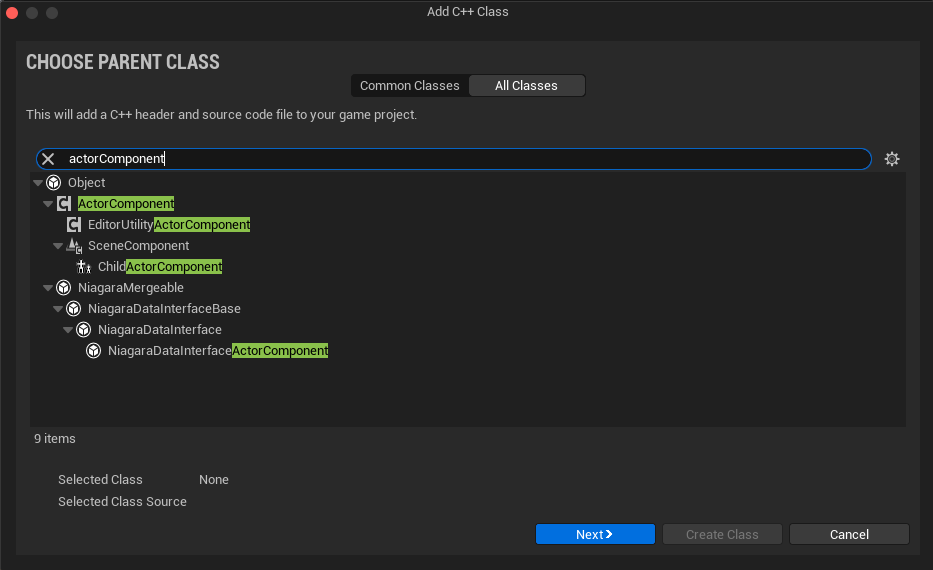Click the NiagaraDataInterfaceBase class icon

click(74, 309)
